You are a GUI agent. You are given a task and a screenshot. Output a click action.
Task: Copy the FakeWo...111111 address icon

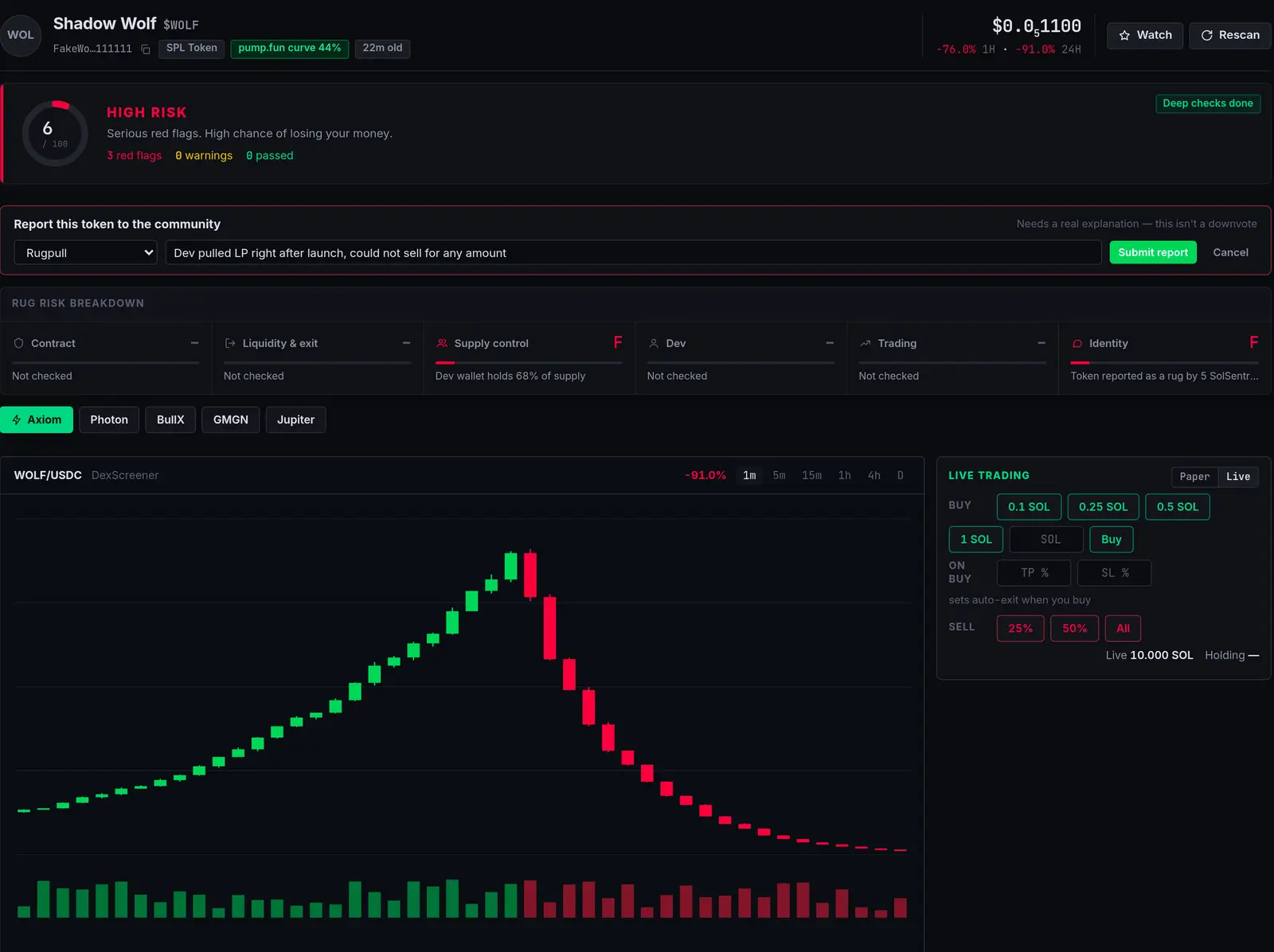tap(146, 49)
